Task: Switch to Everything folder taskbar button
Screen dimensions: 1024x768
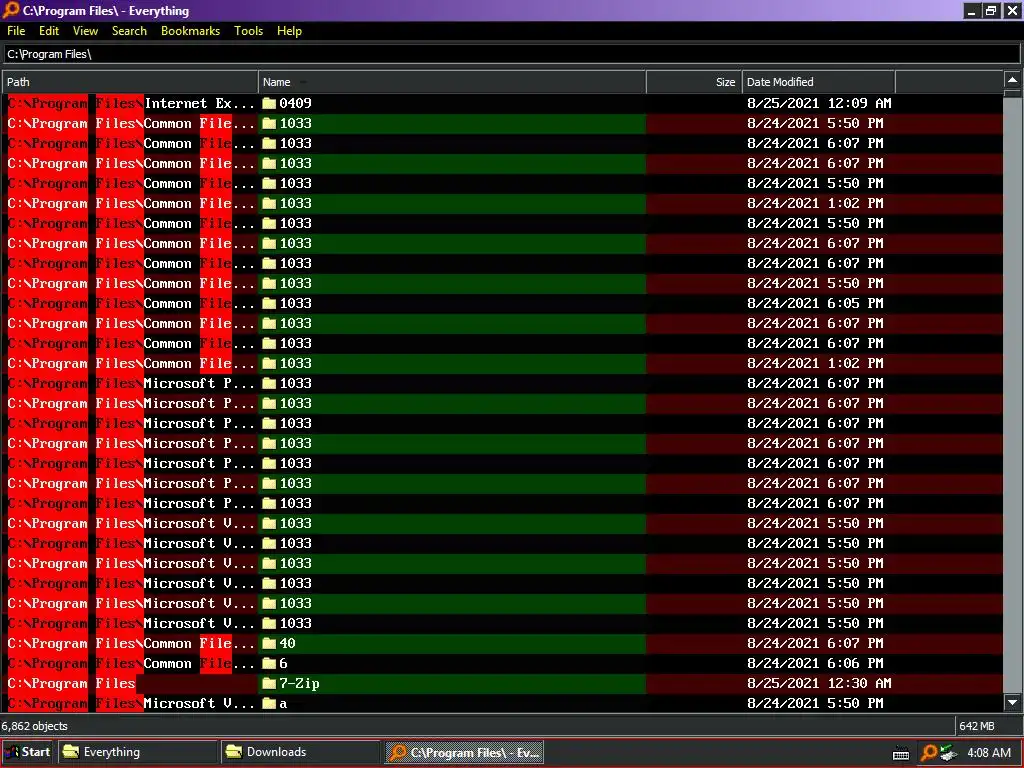Action: click(137, 752)
